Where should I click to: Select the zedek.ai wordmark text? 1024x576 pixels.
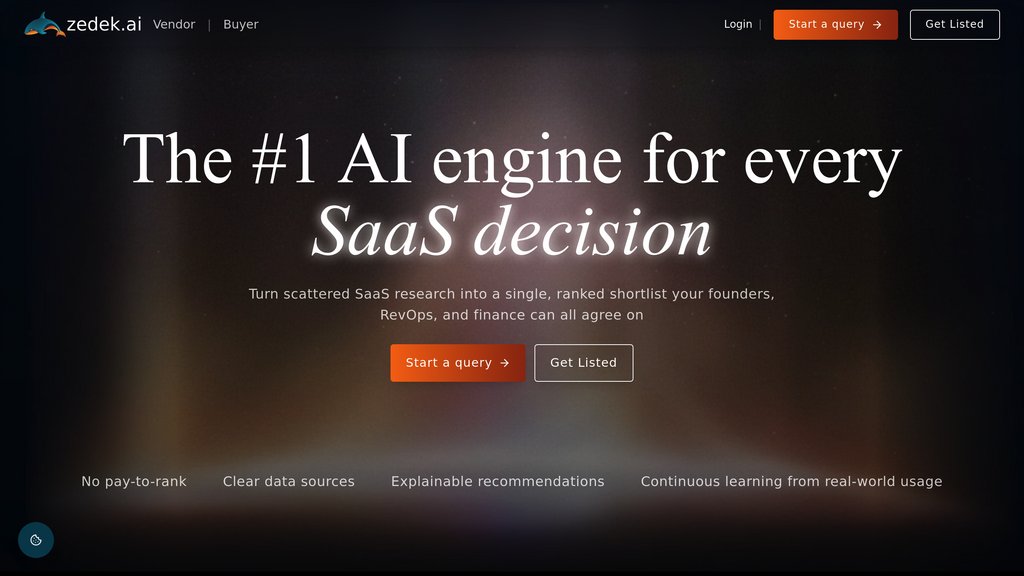(104, 24)
